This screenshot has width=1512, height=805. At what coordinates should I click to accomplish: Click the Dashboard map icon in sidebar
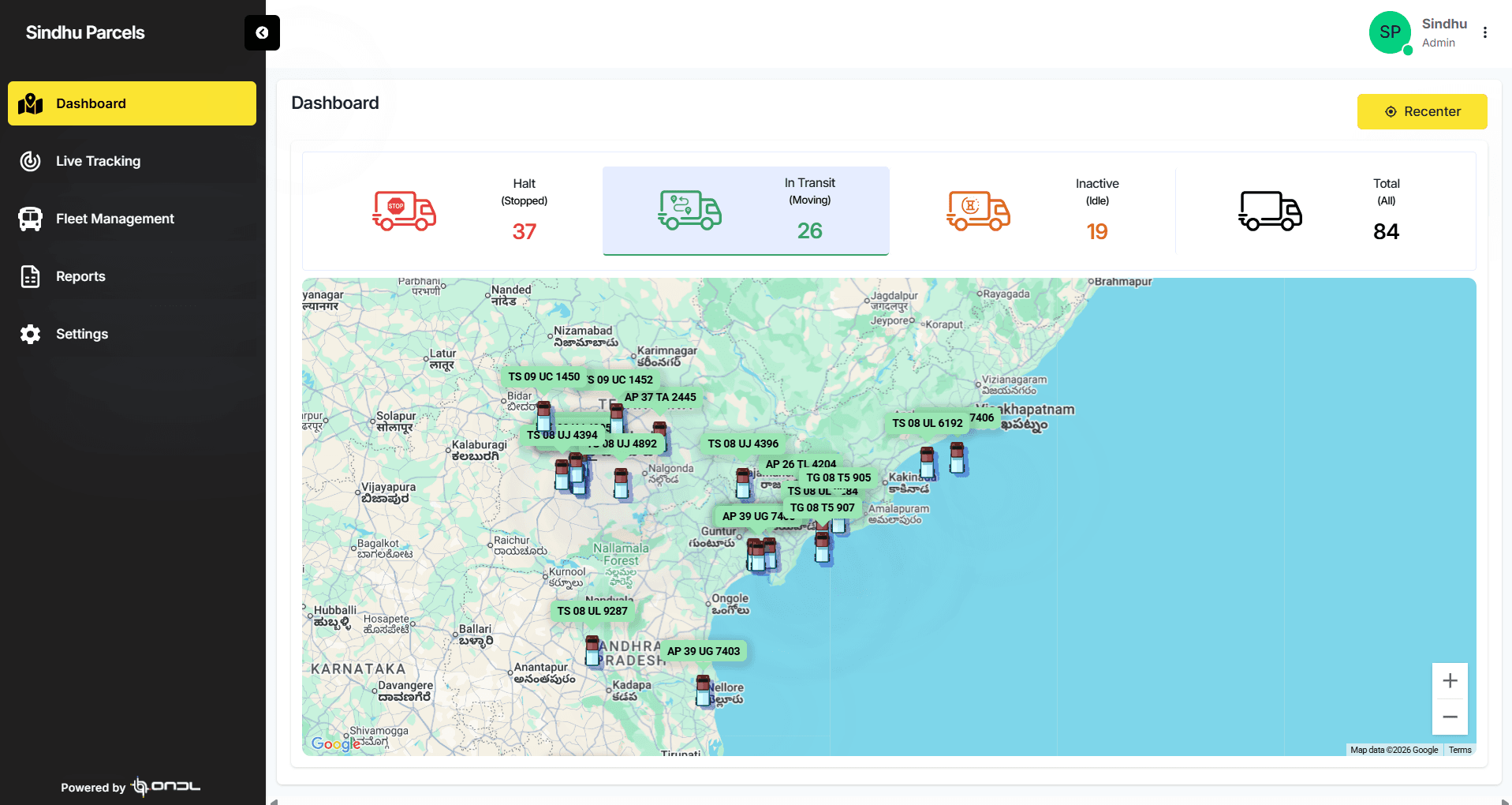click(30, 103)
